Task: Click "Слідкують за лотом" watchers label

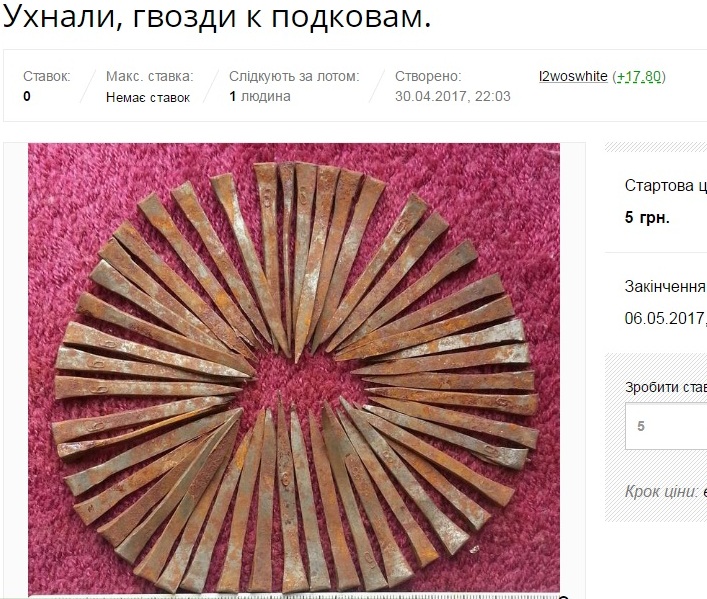Action: tap(294, 76)
